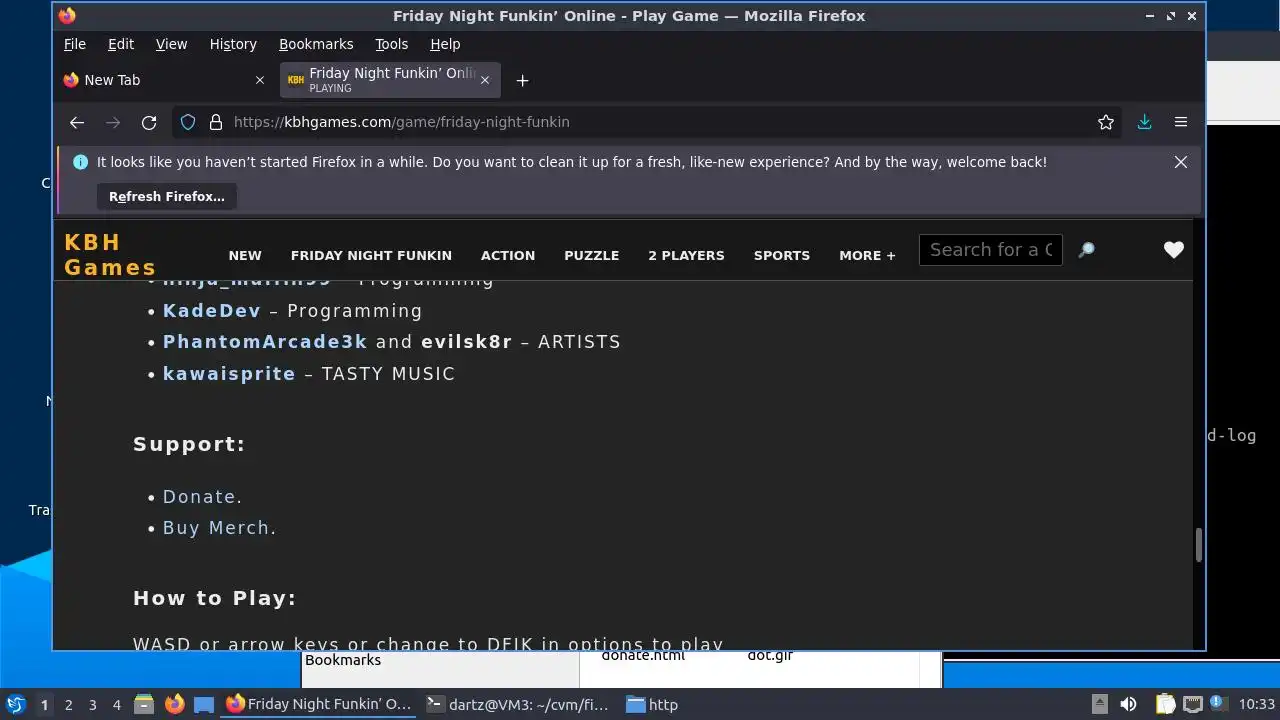The width and height of the screenshot is (1280, 720).
Task: Open the 2 PLAYERS category
Action: (x=686, y=256)
